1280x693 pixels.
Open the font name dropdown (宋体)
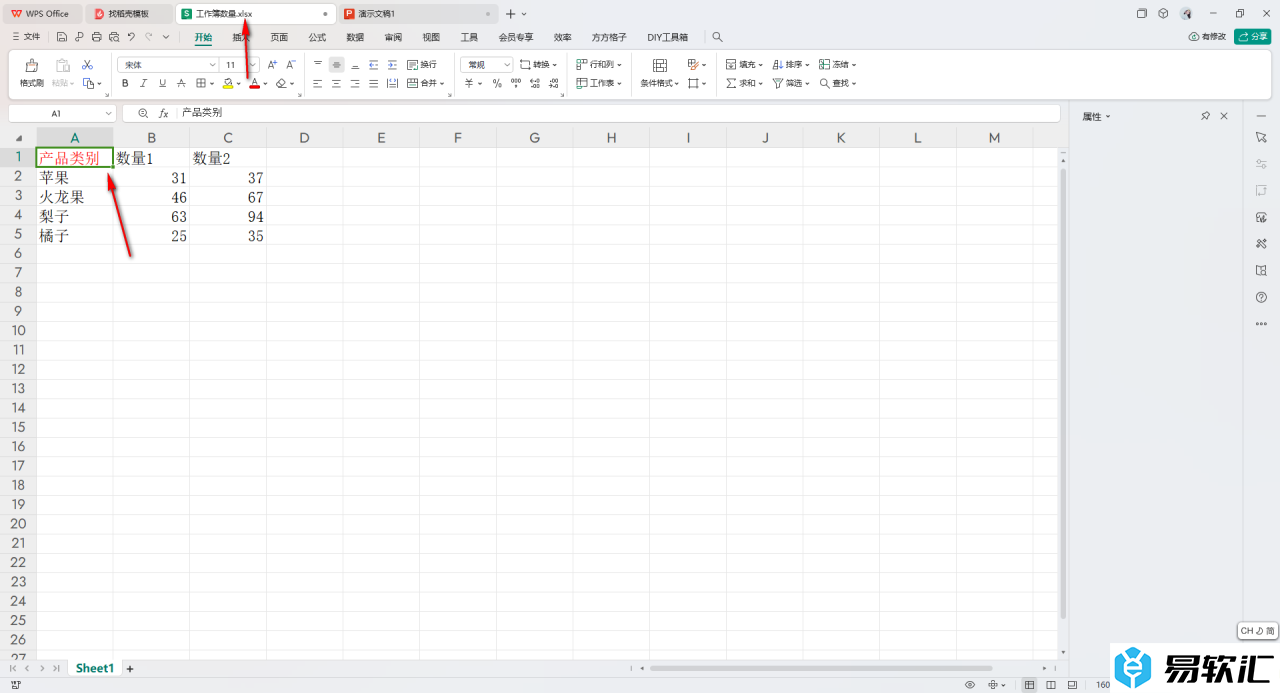click(x=212, y=64)
